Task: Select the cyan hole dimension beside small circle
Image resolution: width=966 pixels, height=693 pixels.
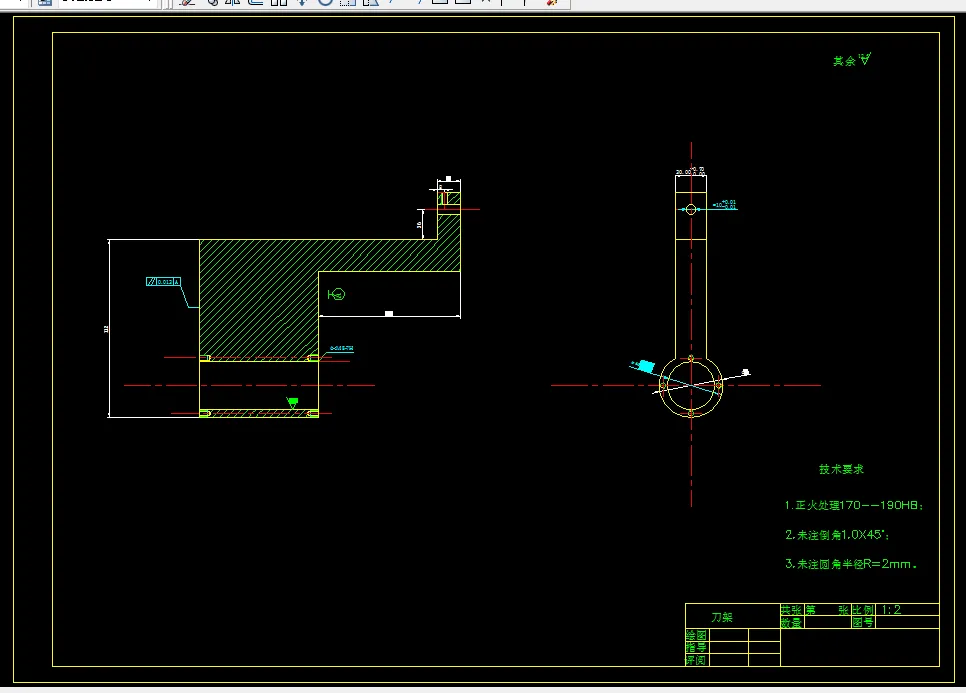Action: 724,205
